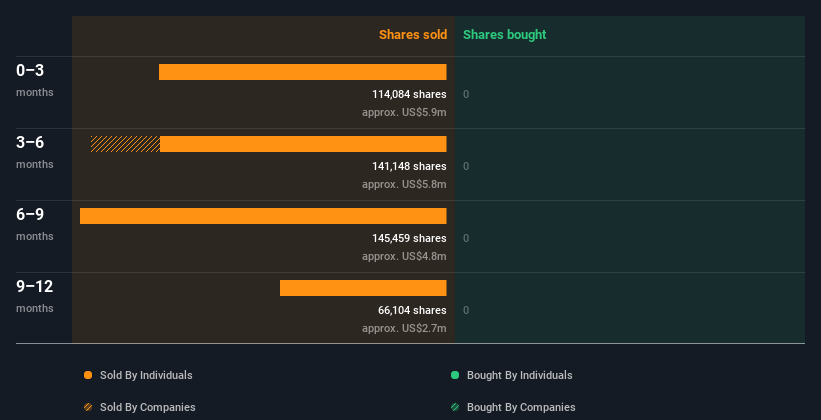Click the orange Sold By Individuals legend dot
The width and height of the screenshot is (821, 420).
[x=88, y=375]
